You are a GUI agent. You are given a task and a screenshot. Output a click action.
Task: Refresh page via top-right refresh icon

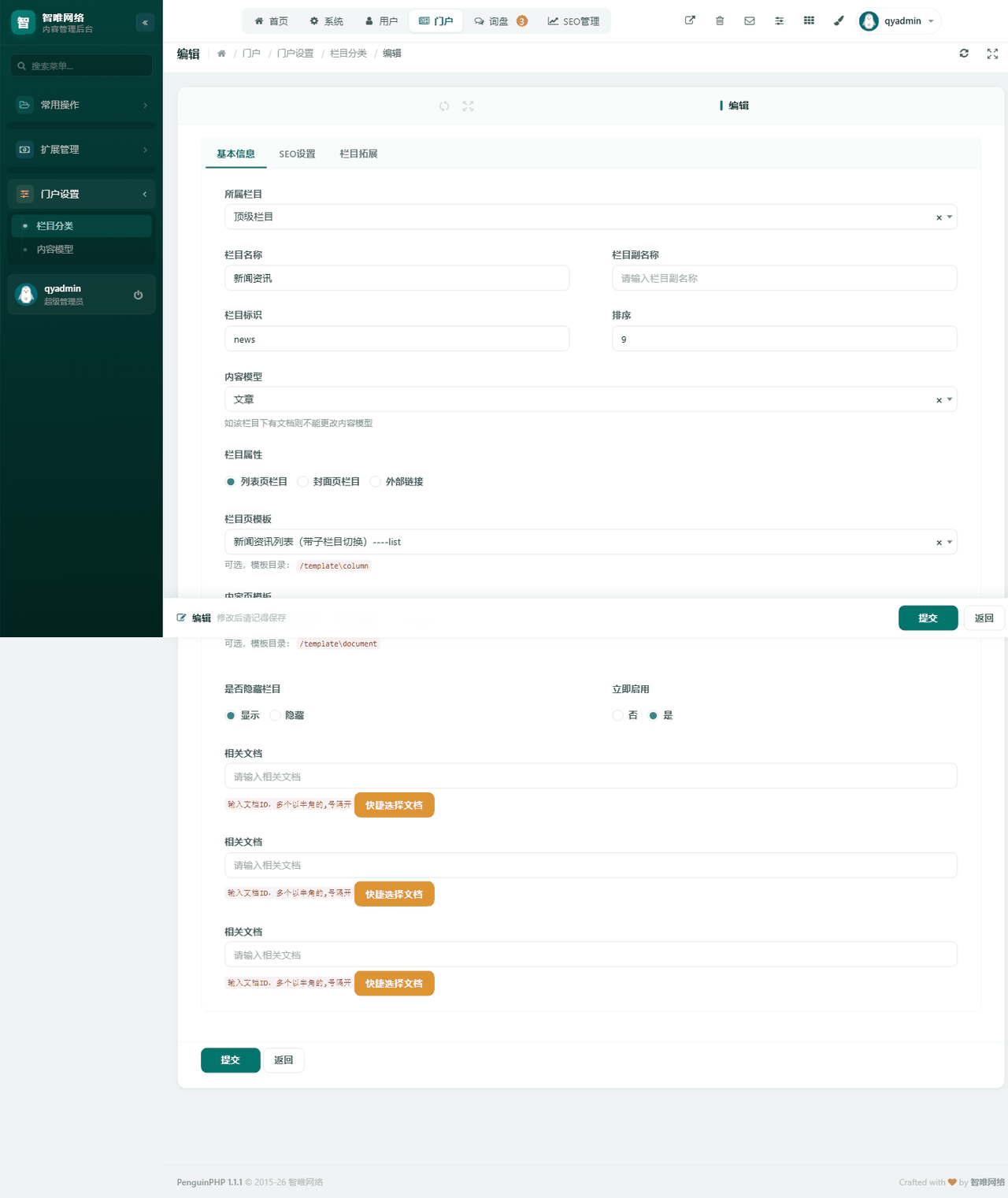pos(964,54)
